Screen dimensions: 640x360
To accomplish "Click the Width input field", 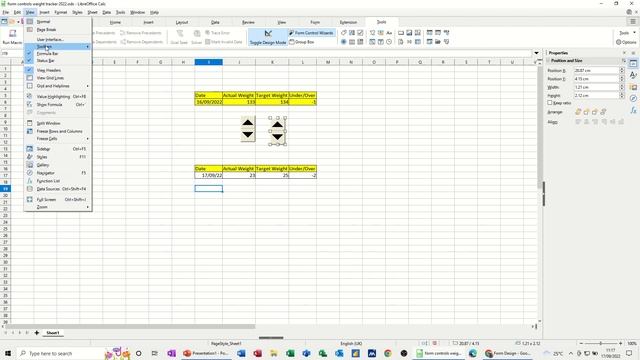I will [596, 87].
